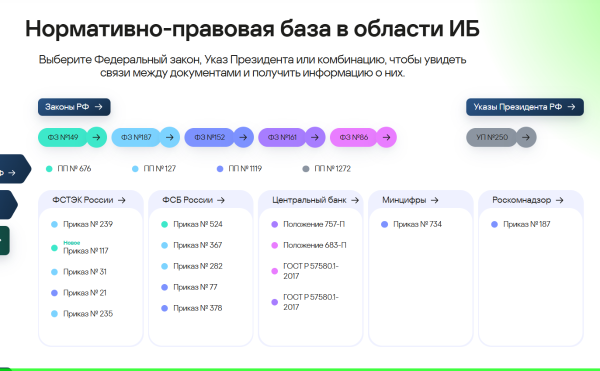Screen dimensions: 600x371
Task: Click the arrow circle next to ФЗ №187
Action: [170, 137]
